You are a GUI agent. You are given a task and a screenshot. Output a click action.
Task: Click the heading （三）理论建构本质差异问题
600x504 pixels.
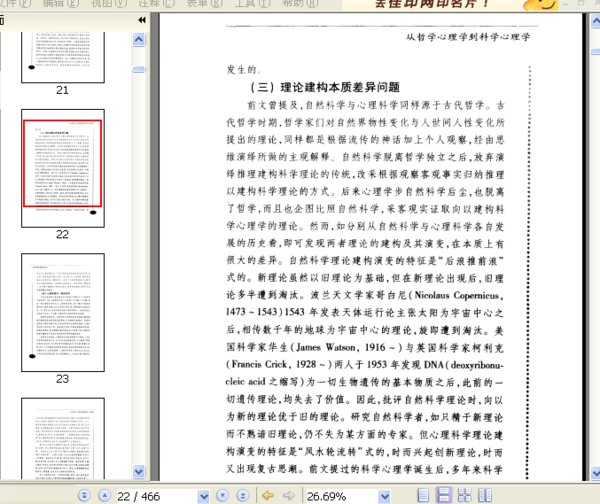pyautogui.click(x=325, y=87)
